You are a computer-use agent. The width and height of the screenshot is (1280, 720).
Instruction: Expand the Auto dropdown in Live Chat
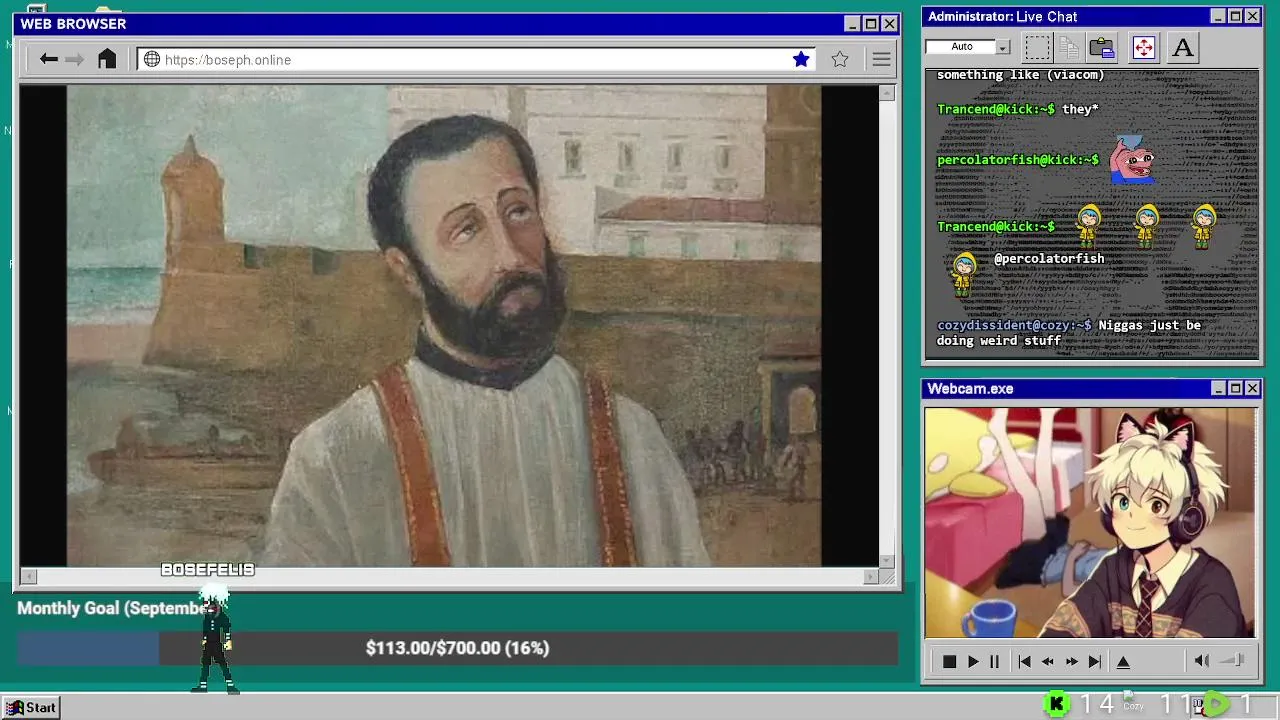point(1003,47)
